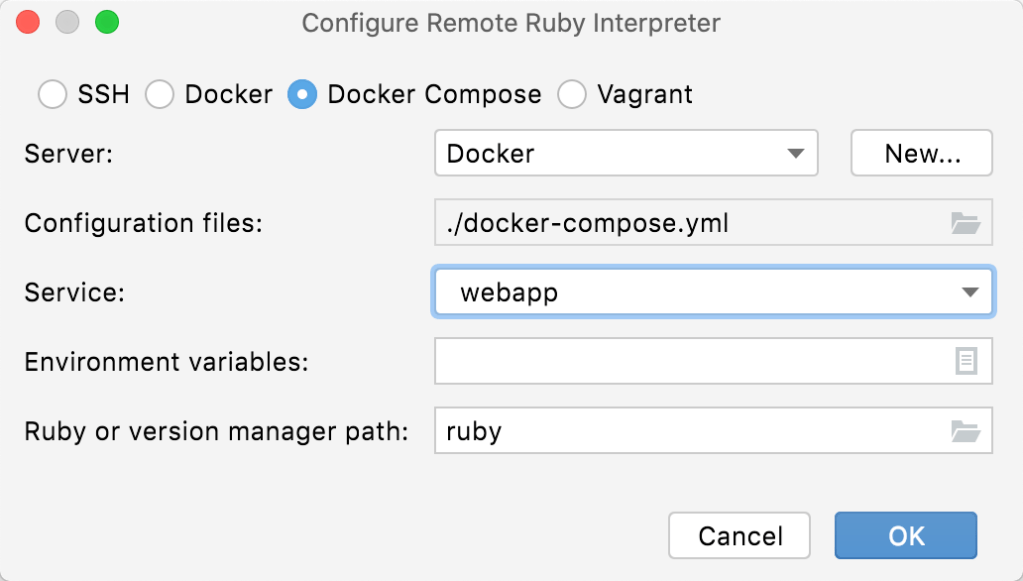Browse for Ruby interpreter path folder icon
Viewport: 1023px width, 581px height.
[x=965, y=431]
